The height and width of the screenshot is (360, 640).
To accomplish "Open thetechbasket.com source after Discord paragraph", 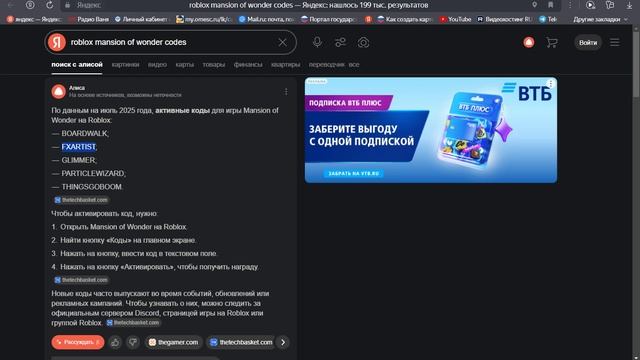I will pos(133,323).
